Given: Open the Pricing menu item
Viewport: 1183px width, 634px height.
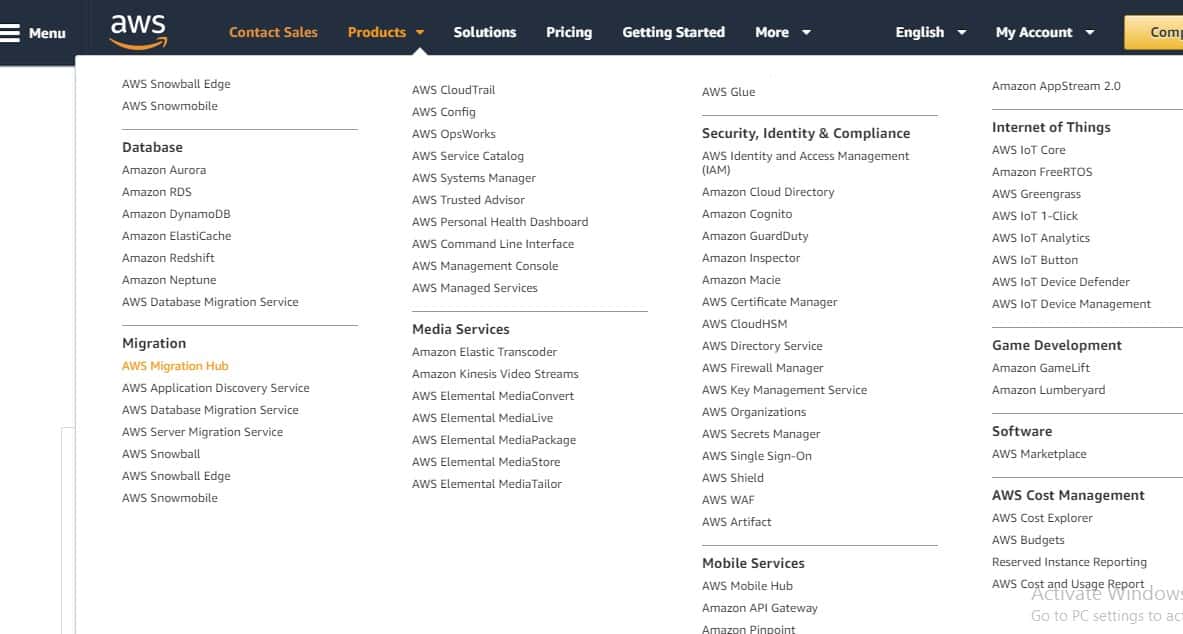Looking at the screenshot, I should tap(569, 31).
